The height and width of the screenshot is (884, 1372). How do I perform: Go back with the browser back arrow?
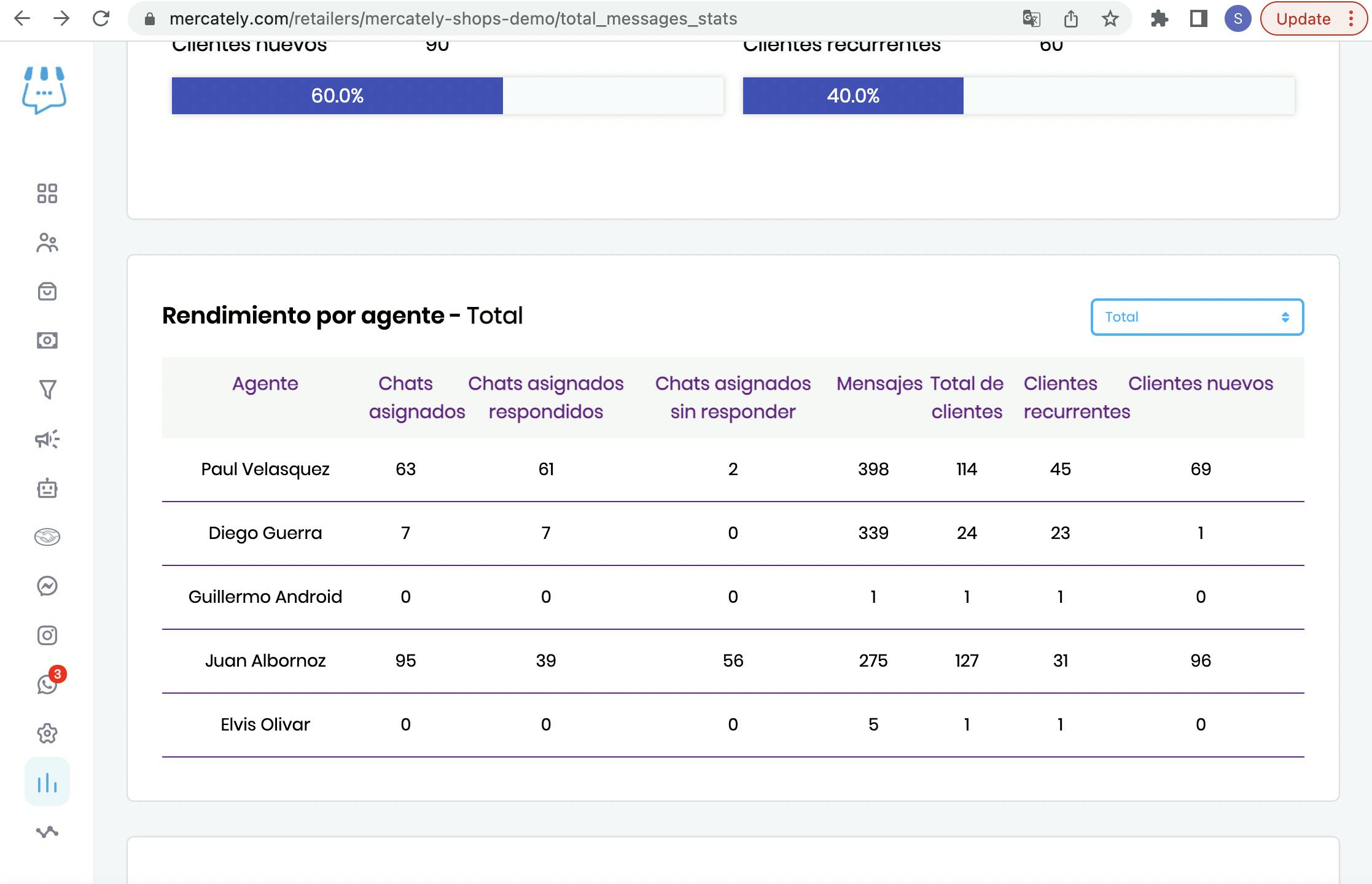click(22, 18)
